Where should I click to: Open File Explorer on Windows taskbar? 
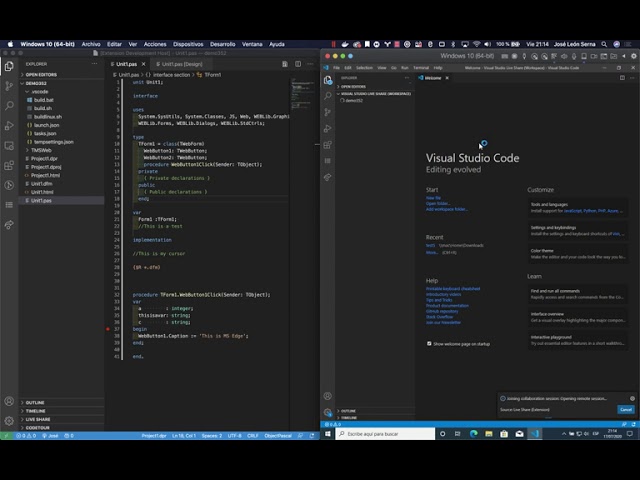(489, 433)
